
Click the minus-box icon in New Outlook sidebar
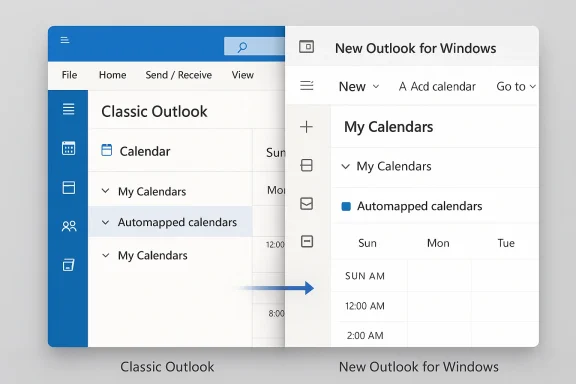pyautogui.click(x=307, y=241)
